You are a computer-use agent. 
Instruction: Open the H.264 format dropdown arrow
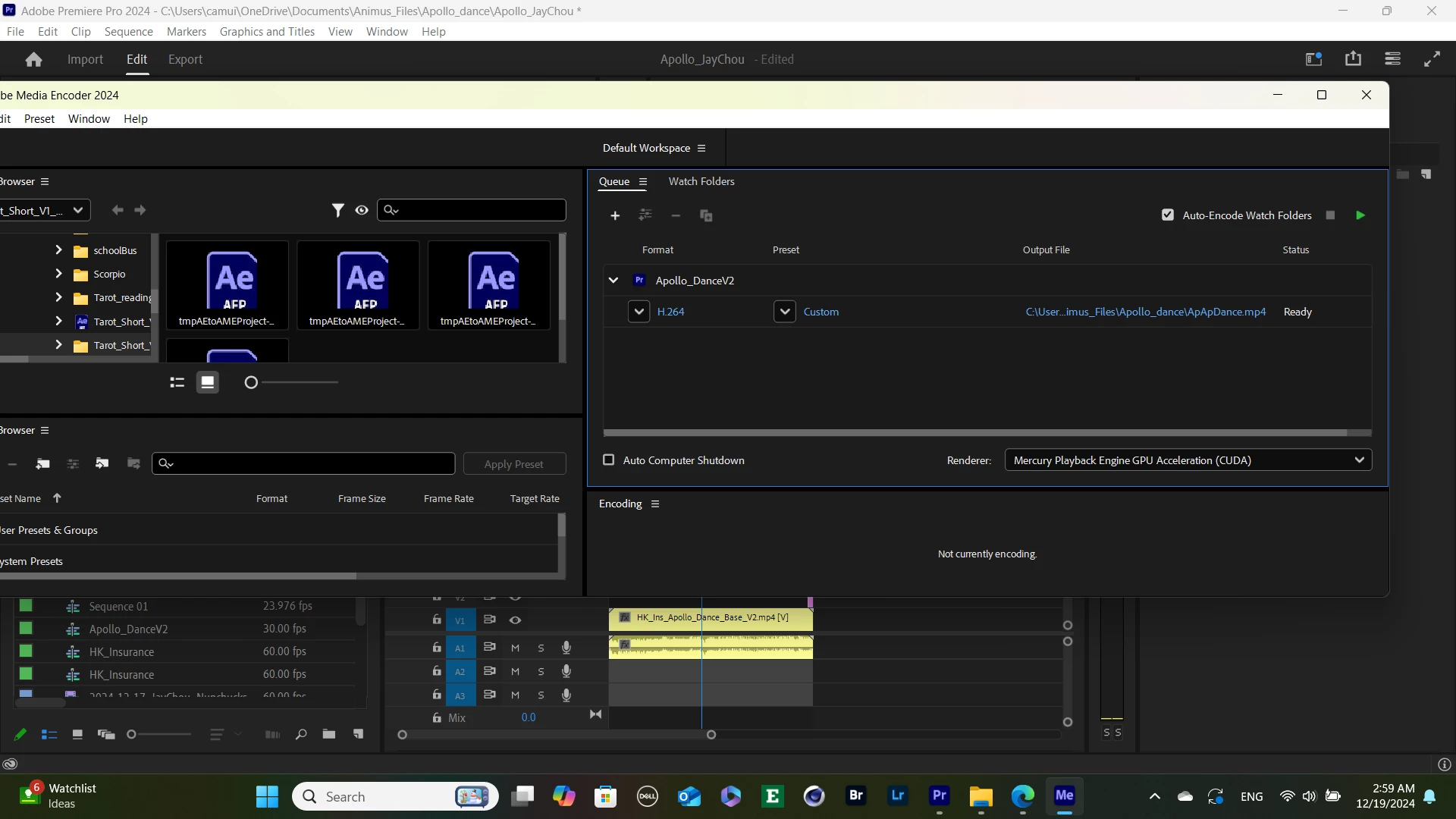[639, 312]
